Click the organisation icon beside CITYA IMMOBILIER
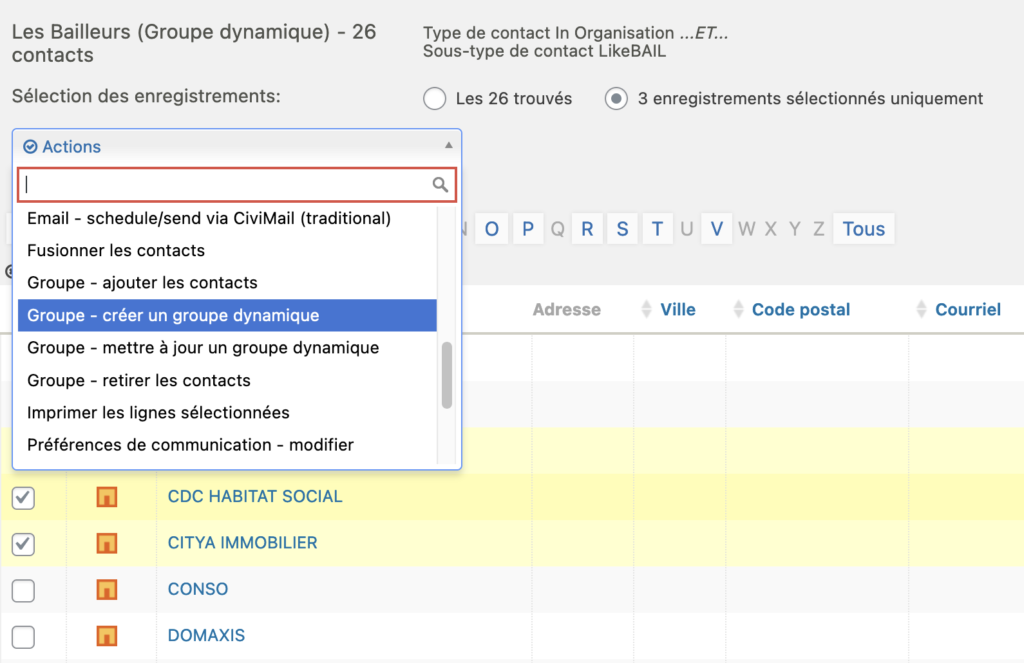This screenshot has height=663, width=1024. click(x=106, y=543)
